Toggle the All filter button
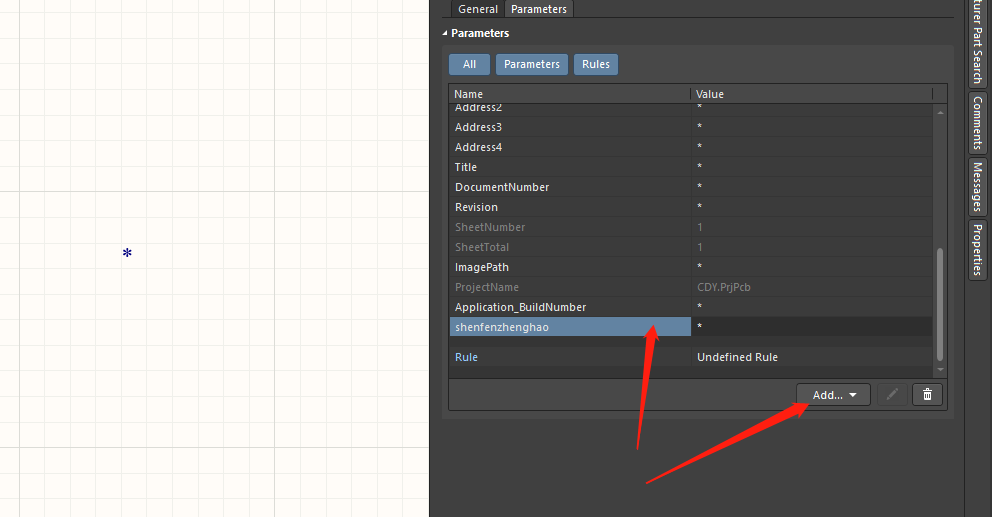Viewport: 992px width, 517px height. click(469, 65)
